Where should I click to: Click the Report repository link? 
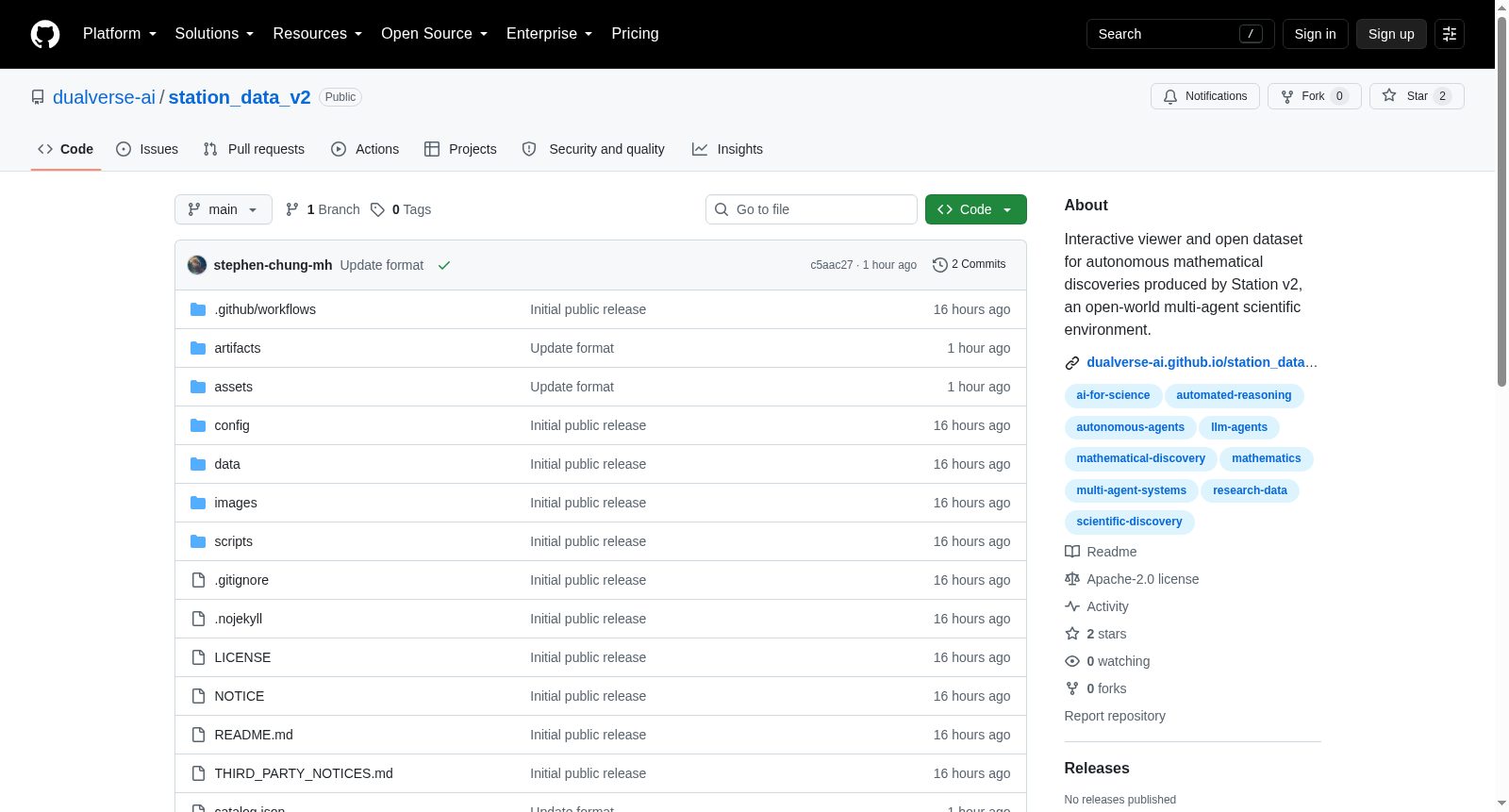[1115, 716]
